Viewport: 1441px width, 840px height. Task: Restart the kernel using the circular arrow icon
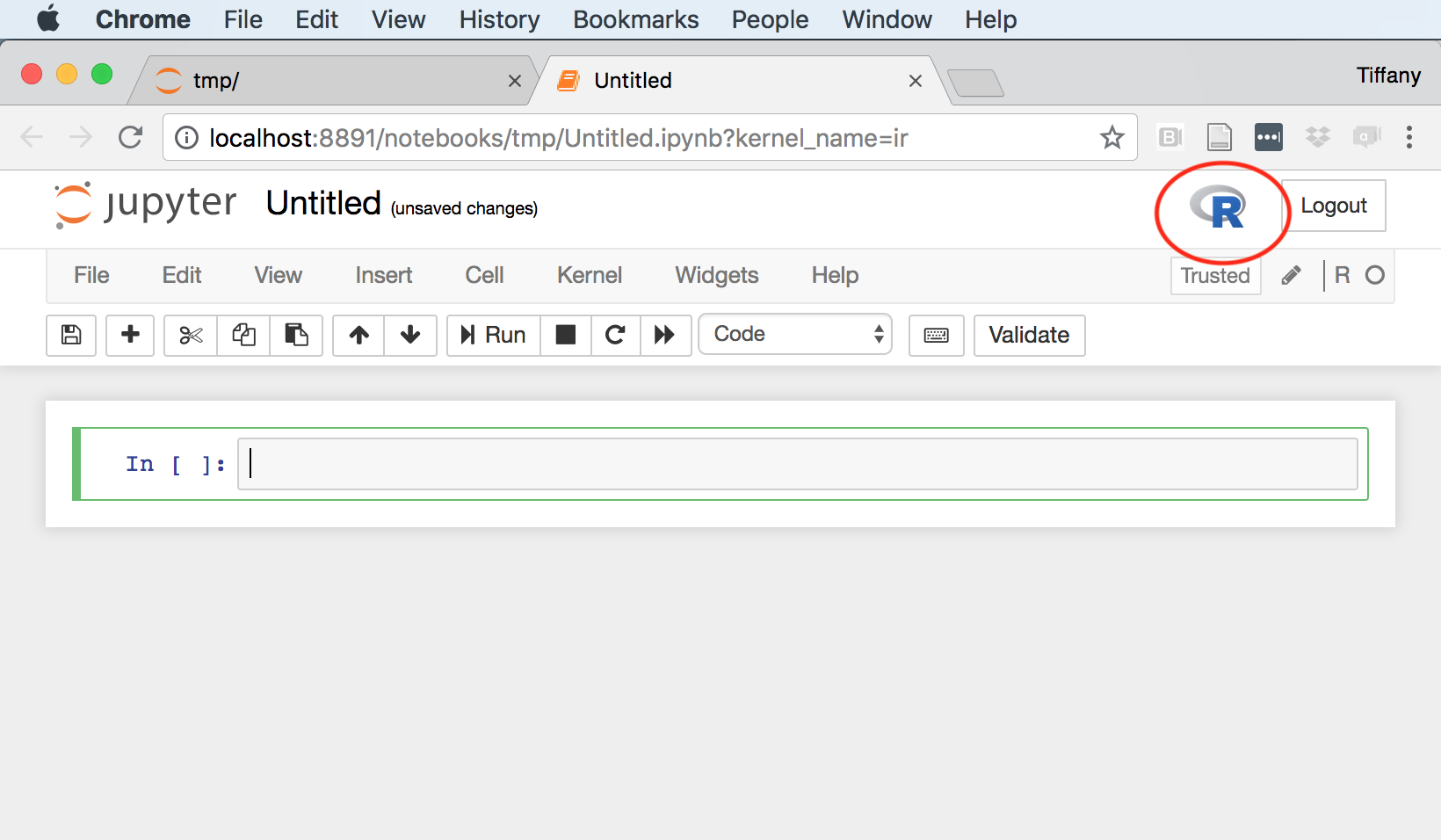615,335
